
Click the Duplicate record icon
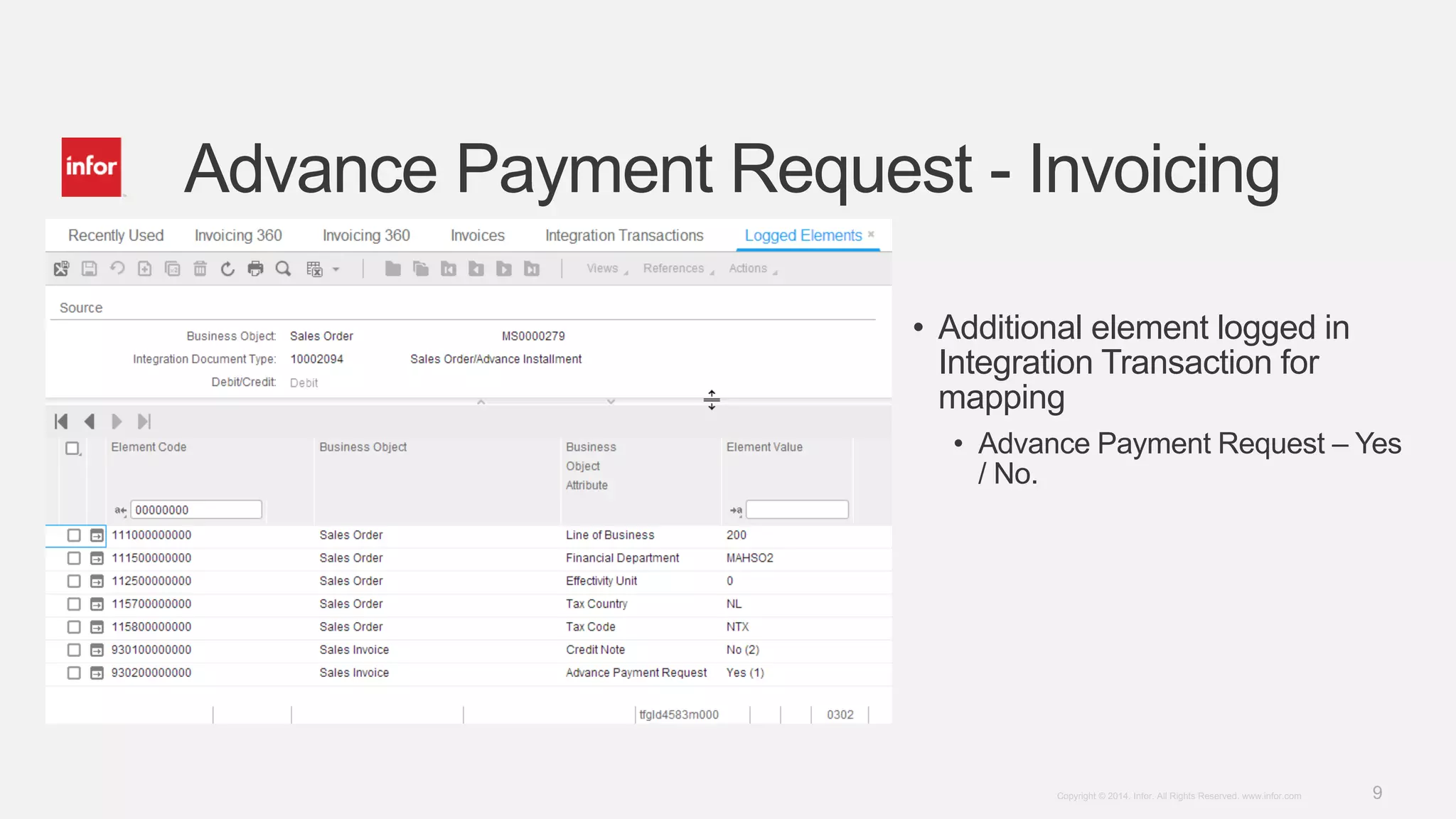coord(172,269)
